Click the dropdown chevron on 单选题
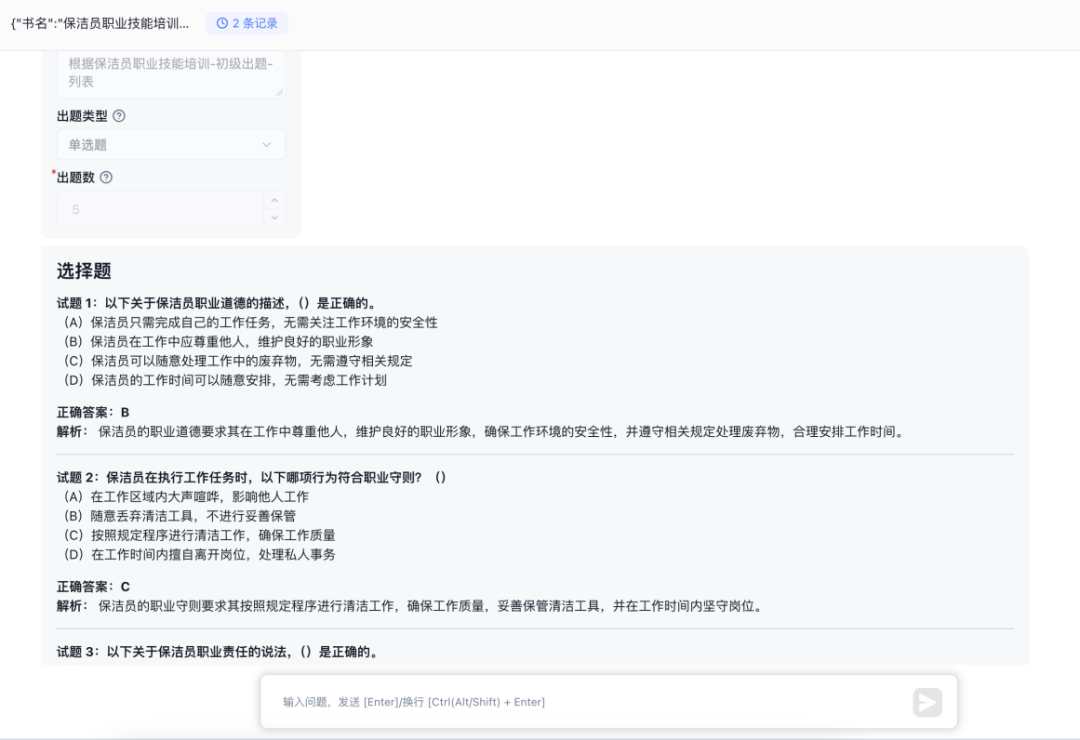This screenshot has width=1080, height=740. pos(267,144)
